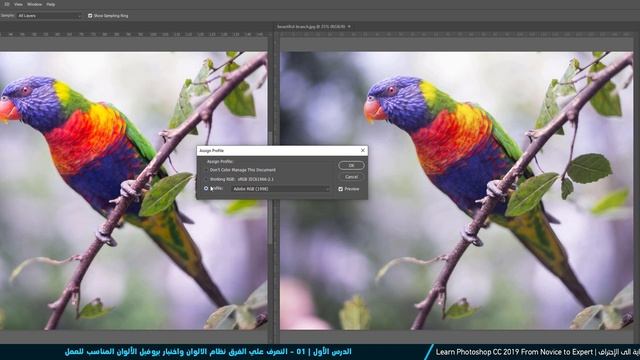The width and height of the screenshot is (640, 360).
Task: Click the parrot image in left document
Action: 133,190
